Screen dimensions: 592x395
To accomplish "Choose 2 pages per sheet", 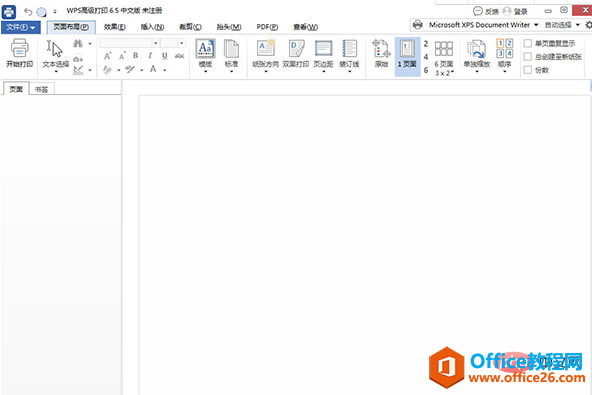I will 426,43.
